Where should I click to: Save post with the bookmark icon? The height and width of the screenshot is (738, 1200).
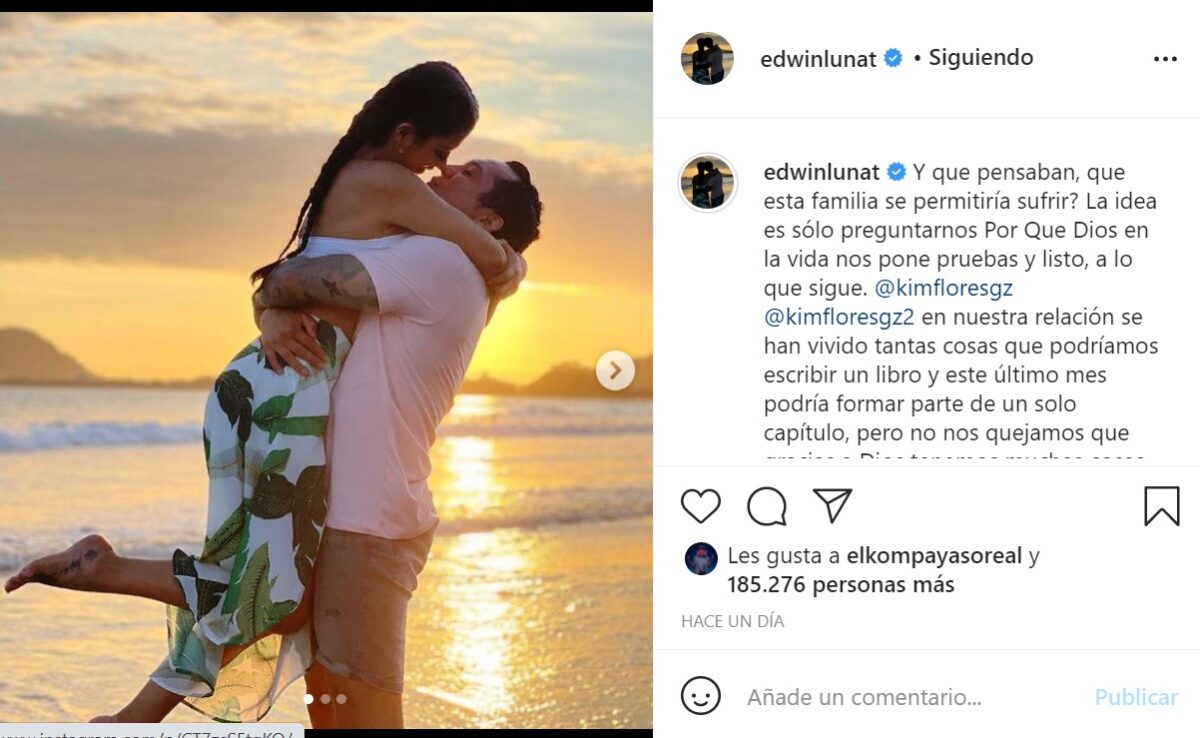click(1161, 506)
